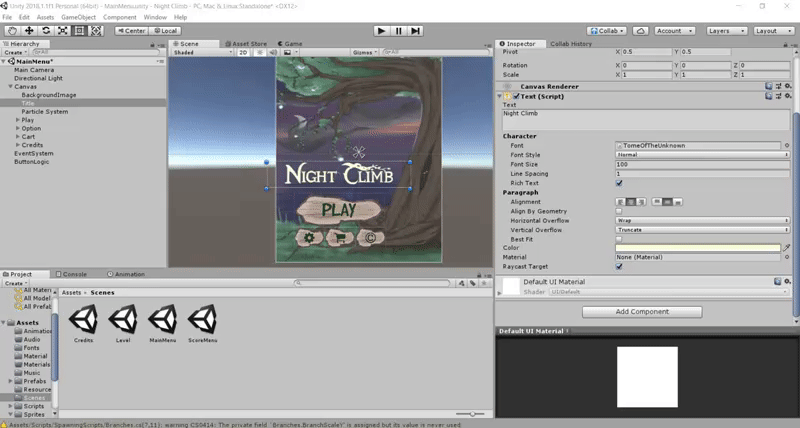Viewport: 800px width, 428px height.
Task: Open Text component settings gear
Action: 788,96
